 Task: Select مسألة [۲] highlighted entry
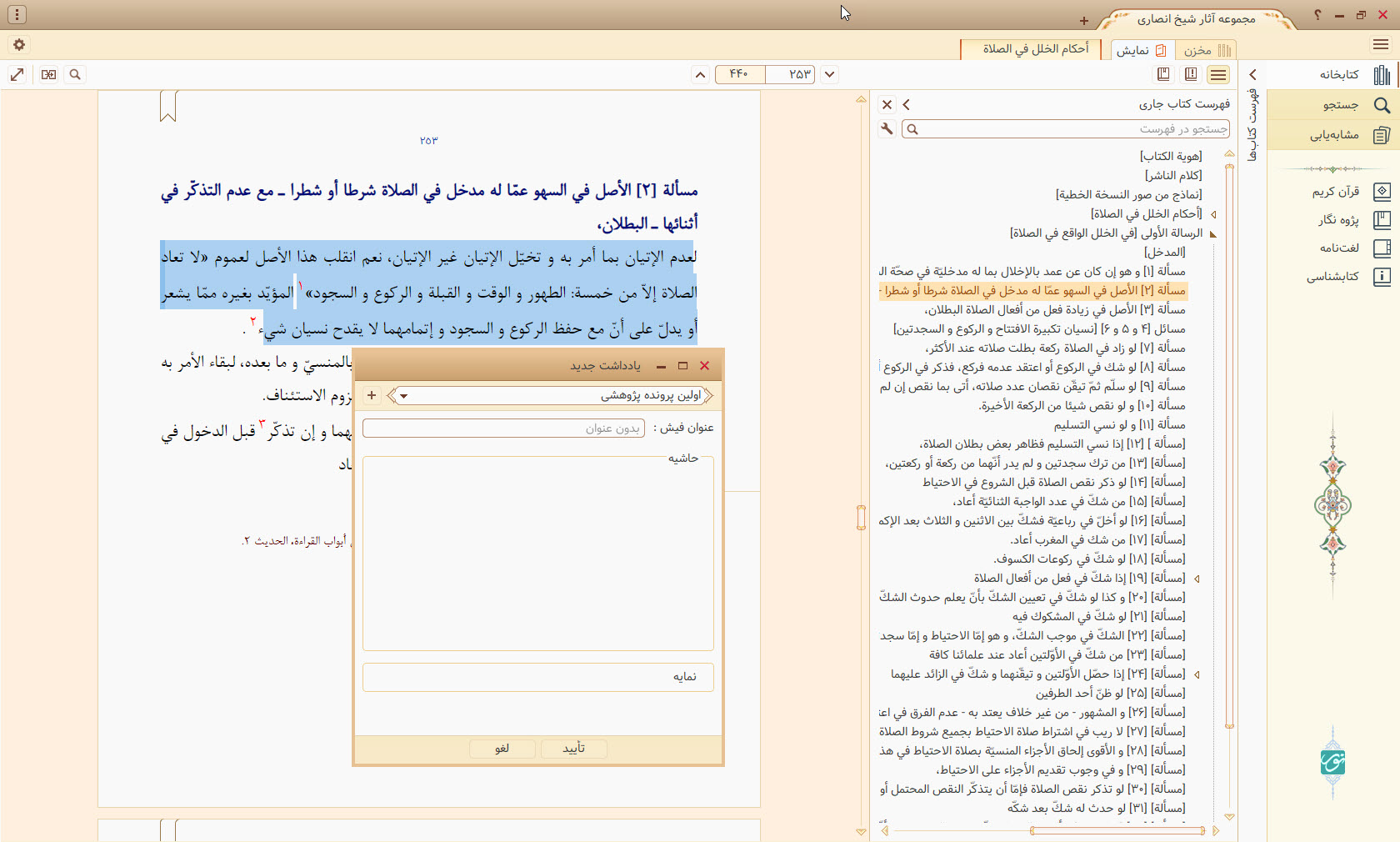click(x=1033, y=290)
